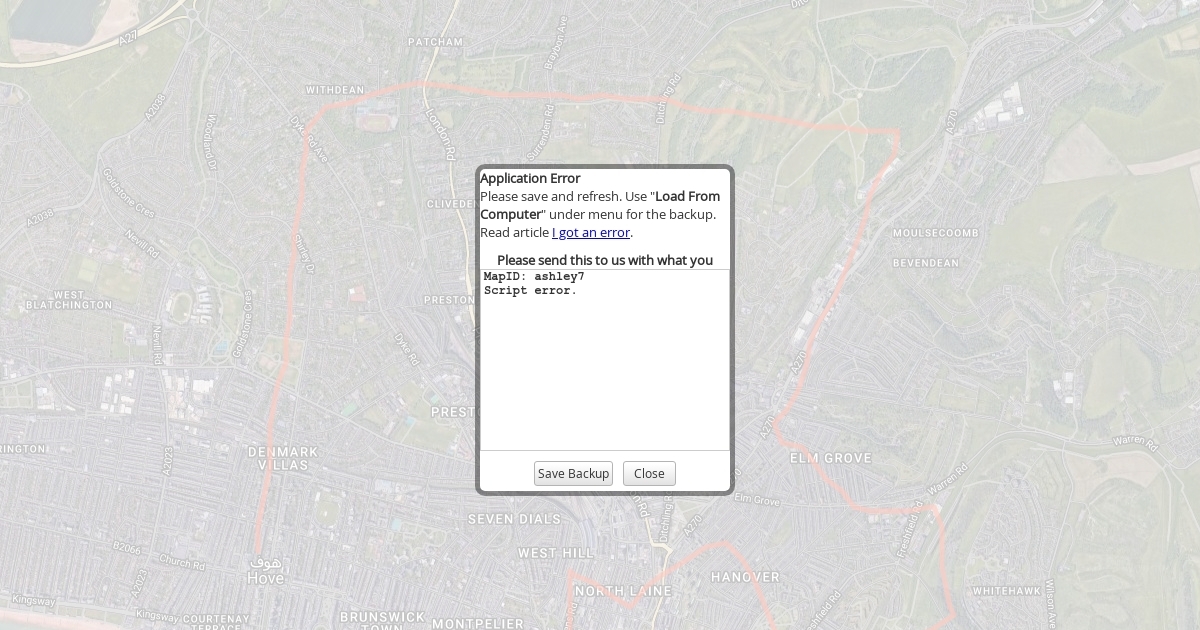This screenshot has width=1200, height=630.
Task: Close the Application Error dialog
Action: click(649, 474)
